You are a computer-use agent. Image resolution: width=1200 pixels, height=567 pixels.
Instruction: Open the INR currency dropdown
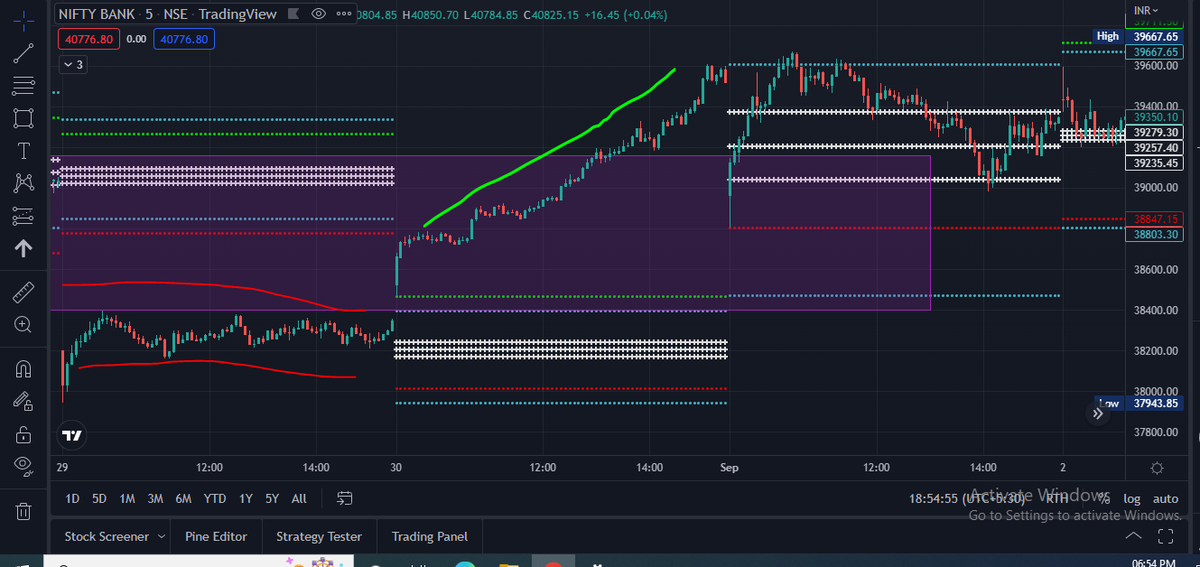pyautogui.click(x=1147, y=10)
